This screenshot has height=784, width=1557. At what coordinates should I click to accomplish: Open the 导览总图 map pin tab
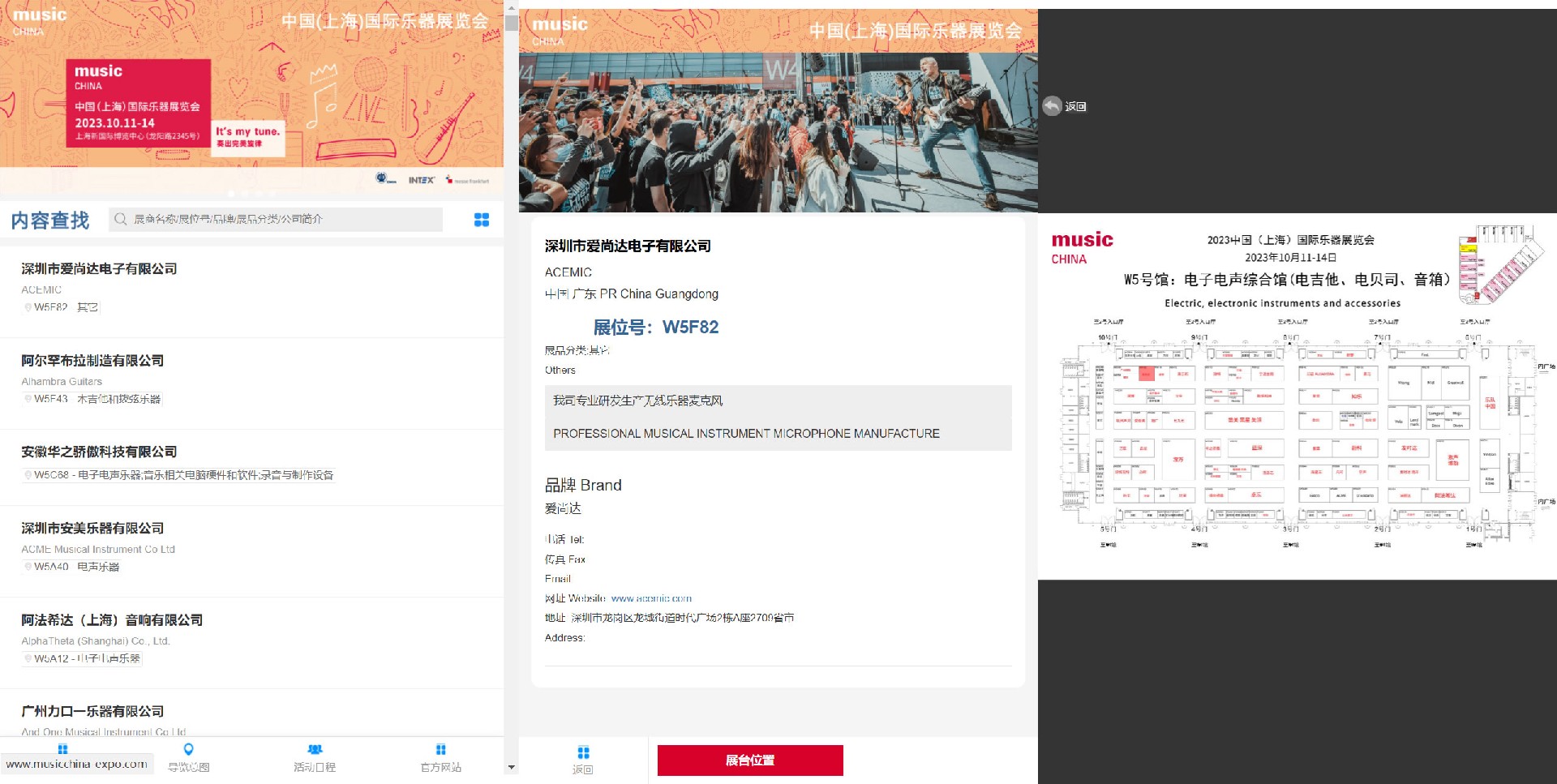[188, 757]
